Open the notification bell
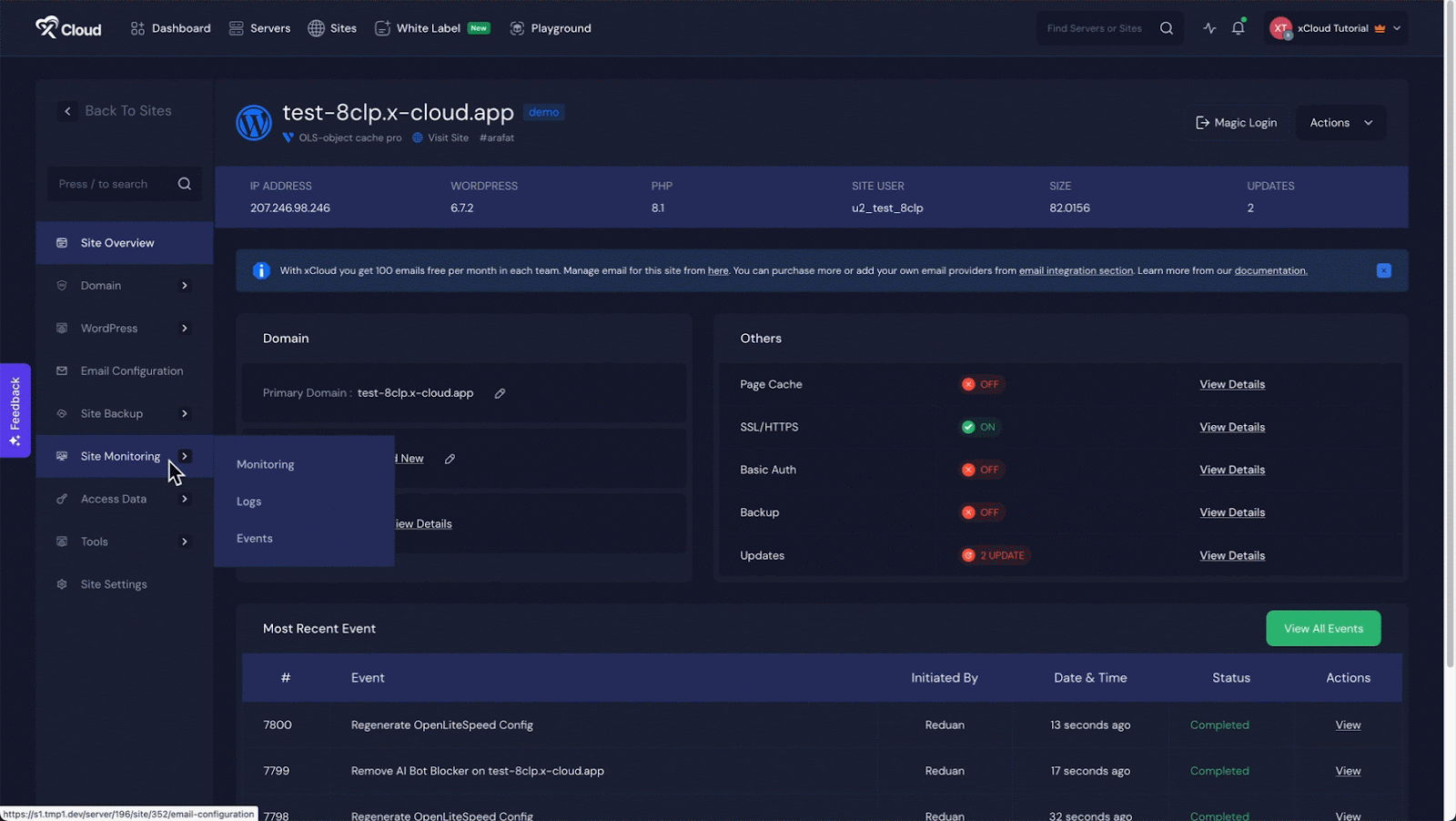 [1238, 28]
